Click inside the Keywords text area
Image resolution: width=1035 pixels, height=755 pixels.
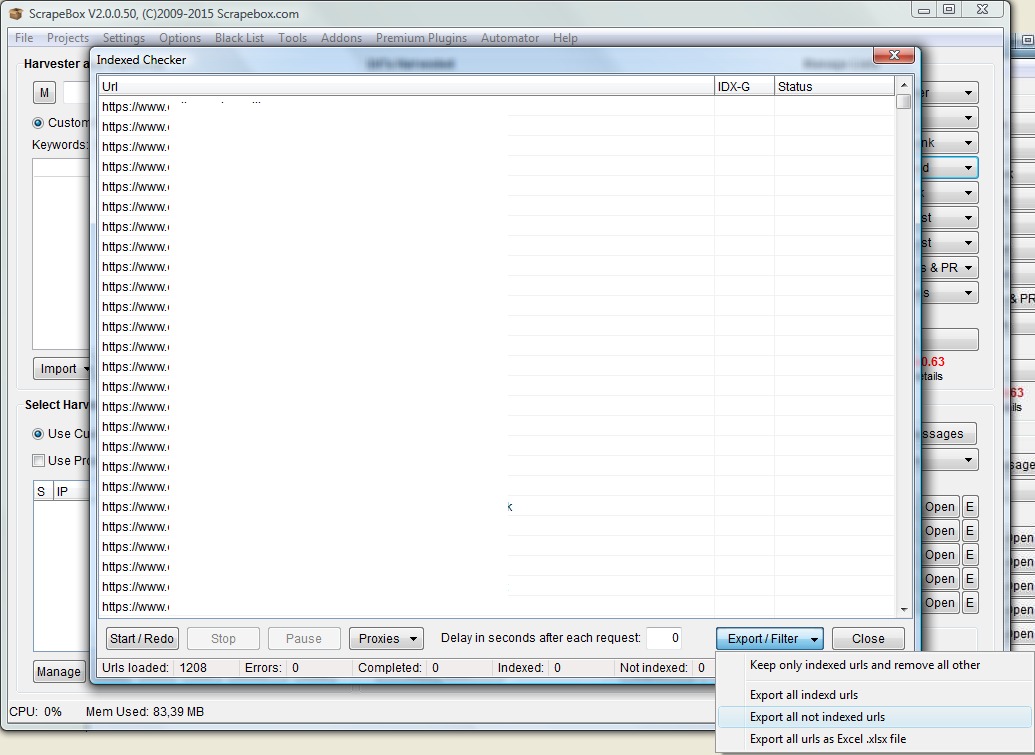pos(61,254)
